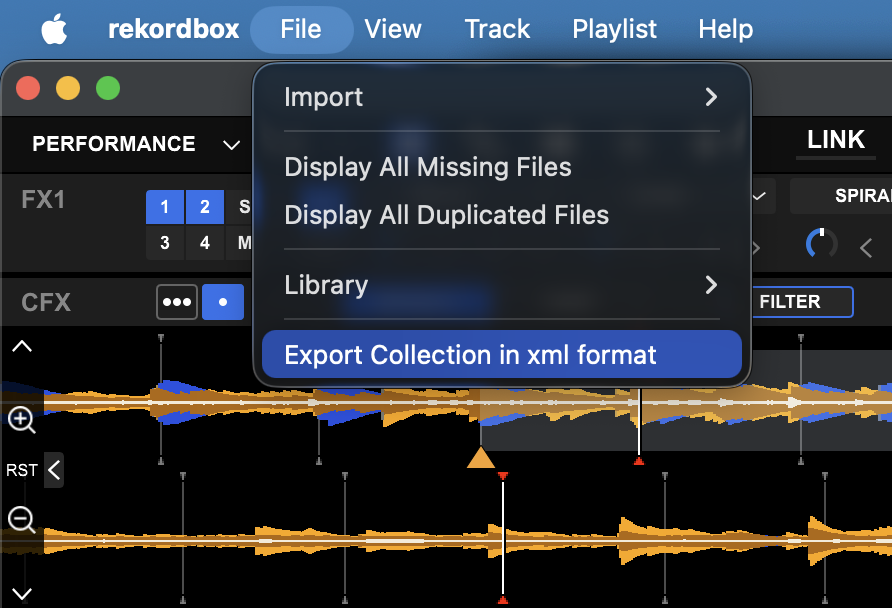Reset waveform zoom with RST
The height and width of the screenshot is (608, 892).
pyautogui.click(x=22, y=470)
